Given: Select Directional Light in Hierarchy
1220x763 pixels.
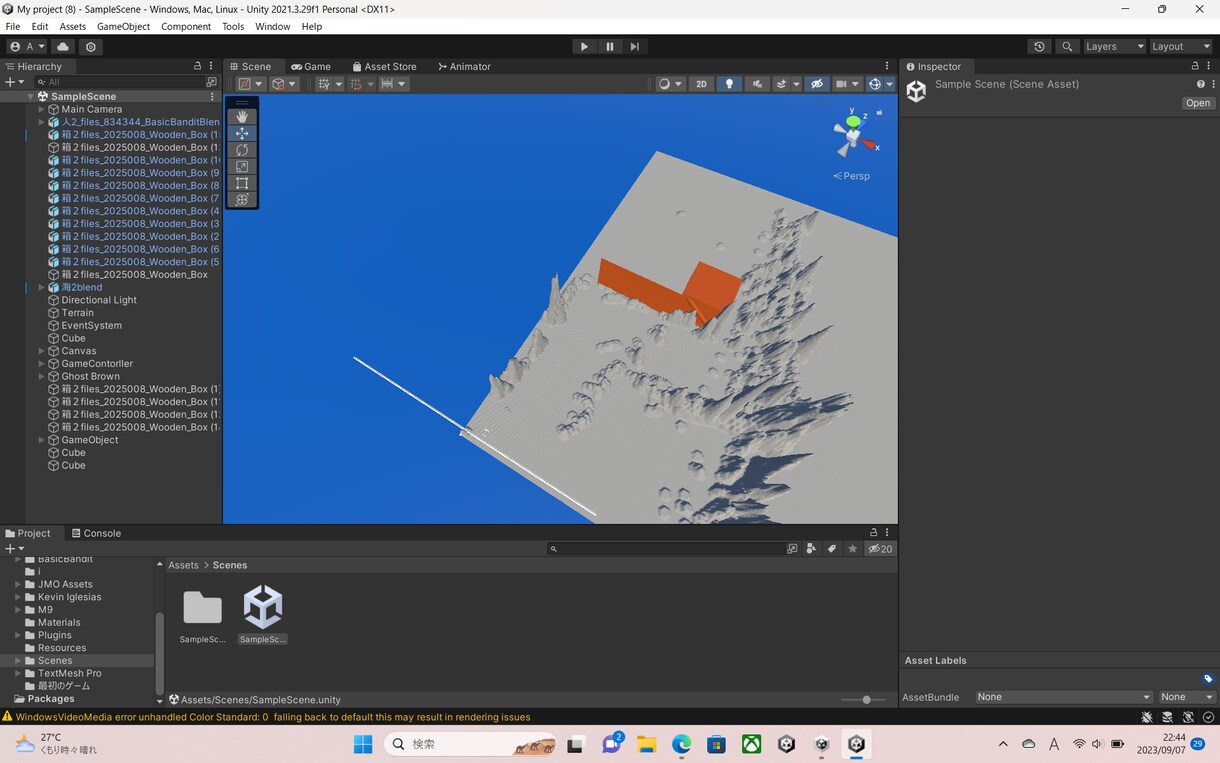Looking at the screenshot, I should [x=99, y=300].
